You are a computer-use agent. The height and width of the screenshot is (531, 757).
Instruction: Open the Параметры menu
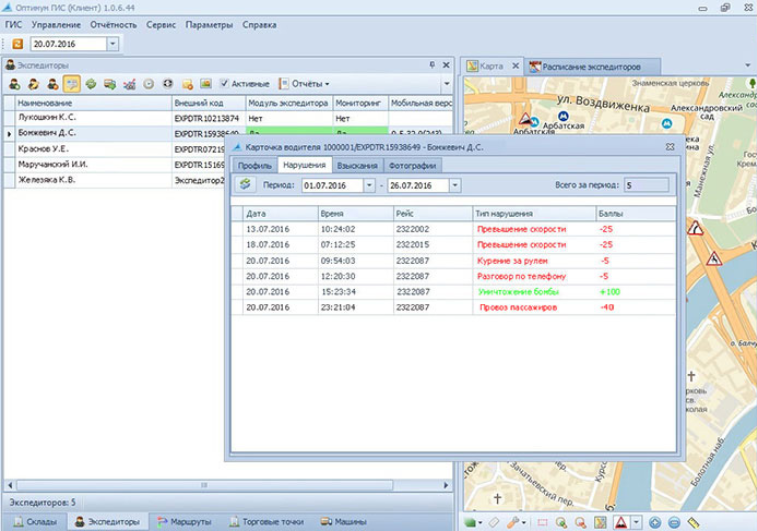209,25
